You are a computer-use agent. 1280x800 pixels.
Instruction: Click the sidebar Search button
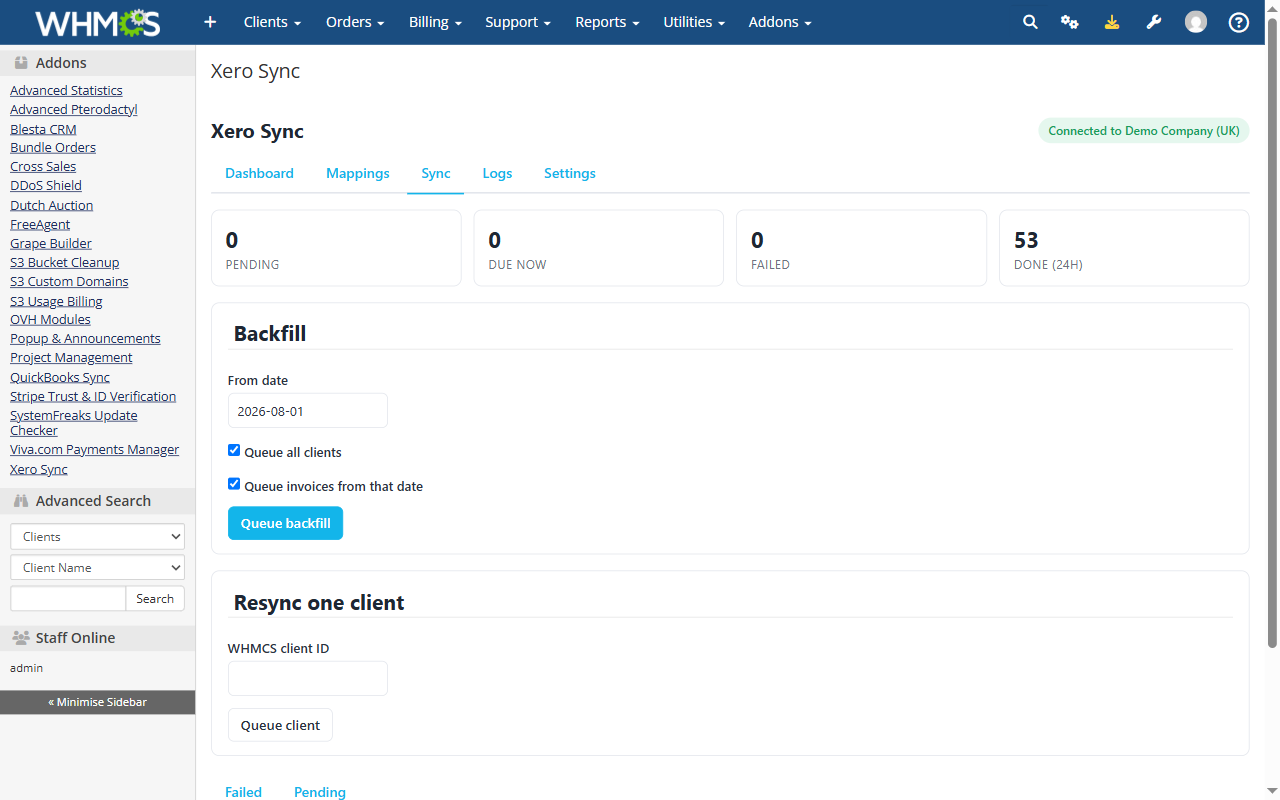coord(155,598)
